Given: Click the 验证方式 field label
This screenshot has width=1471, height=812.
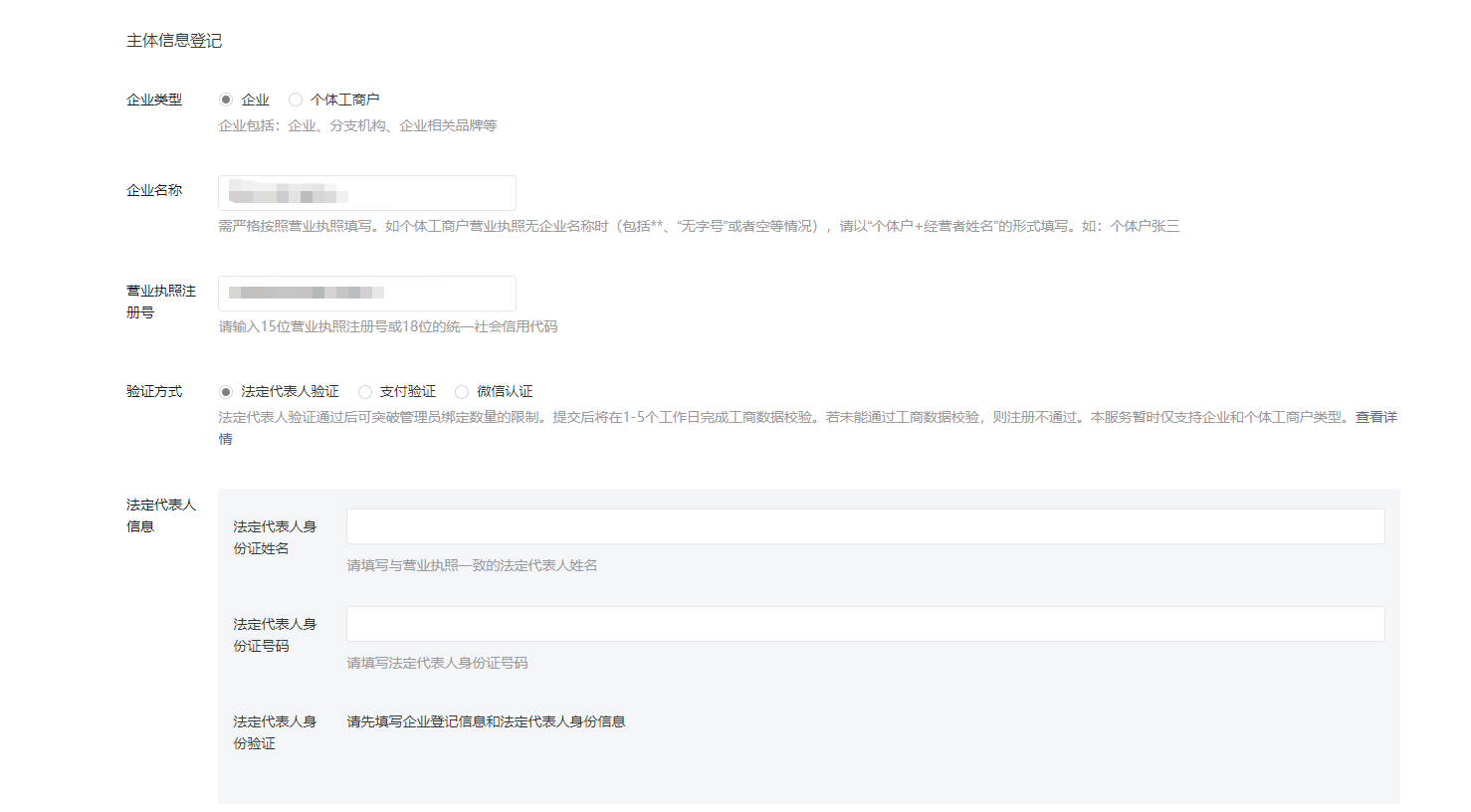Looking at the screenshot, I should 154,391.
